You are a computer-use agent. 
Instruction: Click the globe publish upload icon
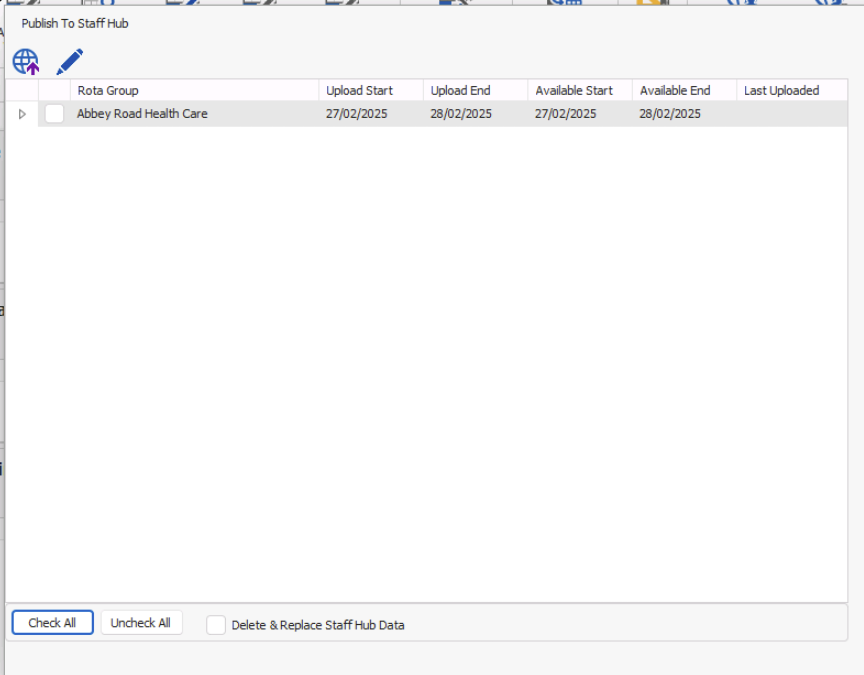pyautogui.click(x=26, y=62)
